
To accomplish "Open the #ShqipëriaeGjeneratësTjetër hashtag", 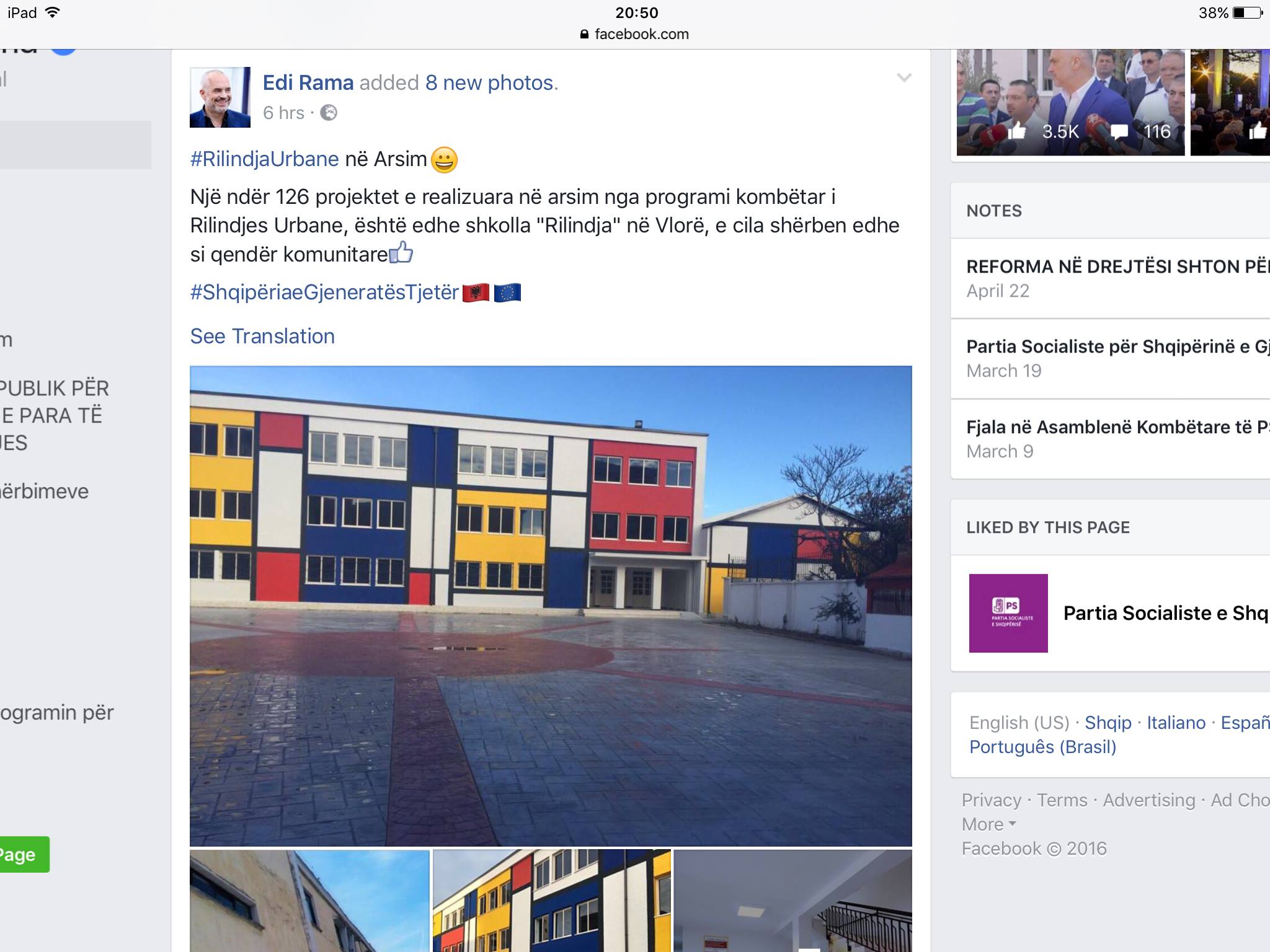I will (324, 292).
